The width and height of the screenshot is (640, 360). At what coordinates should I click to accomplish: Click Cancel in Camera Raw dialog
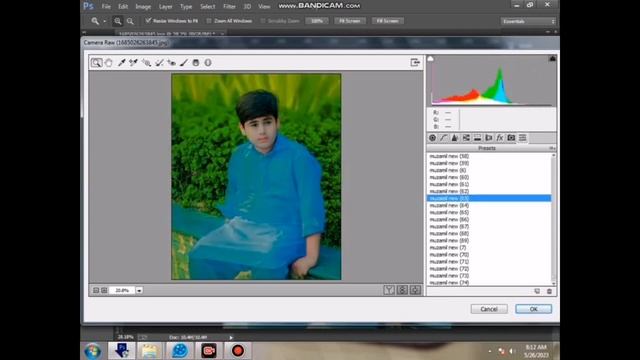pyautogui.click(x=489, y=309)
